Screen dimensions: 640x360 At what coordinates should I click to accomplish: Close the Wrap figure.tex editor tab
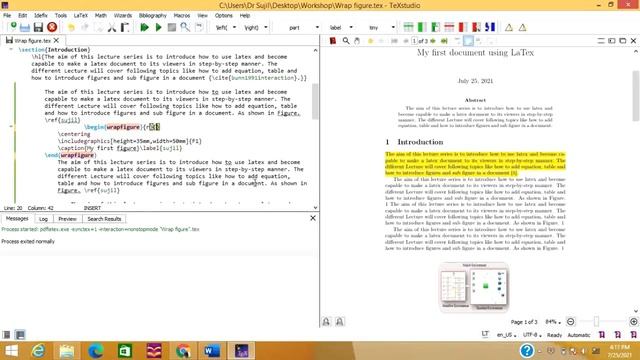[56, 40]
